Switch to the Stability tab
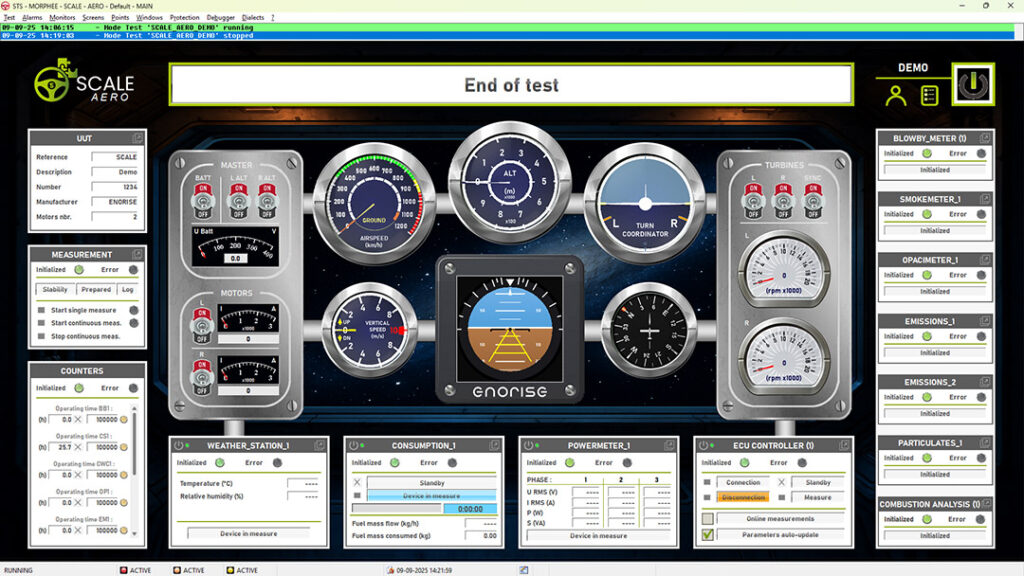Viewport: 1024px width, 576px height. tap(55, 289)
